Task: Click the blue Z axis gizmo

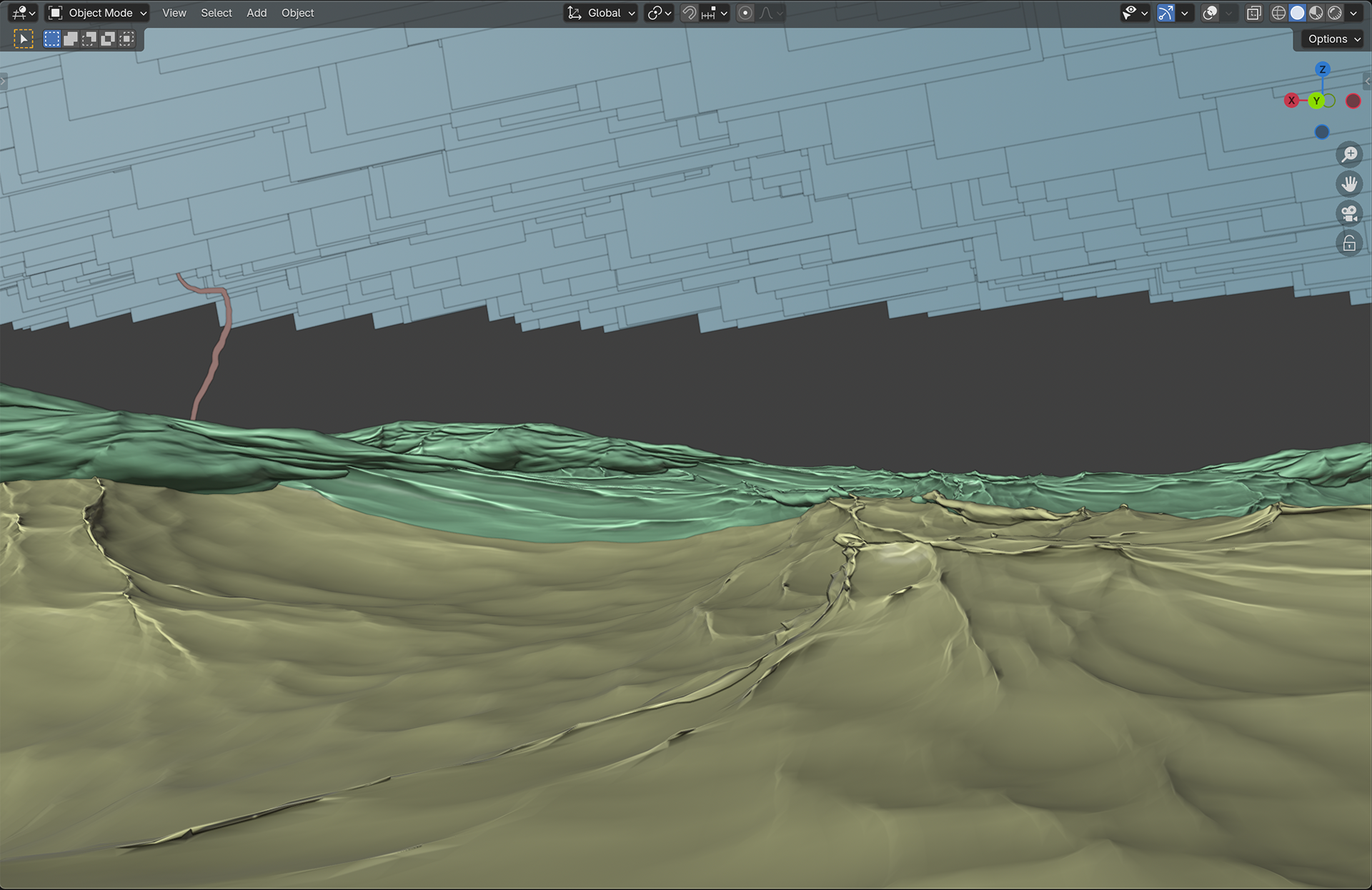Action: click(x=1322, y=69)
